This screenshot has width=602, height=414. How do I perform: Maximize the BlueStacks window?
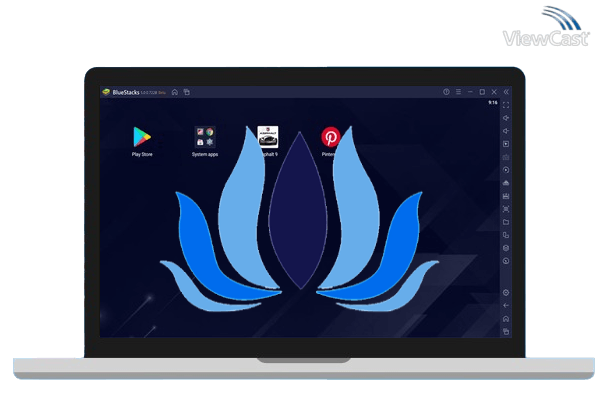(482, 92)
